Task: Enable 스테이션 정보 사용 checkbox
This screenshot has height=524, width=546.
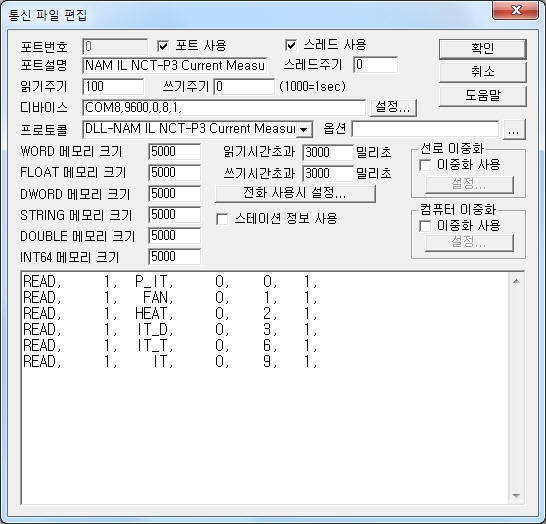Action: tap(222, 219)
